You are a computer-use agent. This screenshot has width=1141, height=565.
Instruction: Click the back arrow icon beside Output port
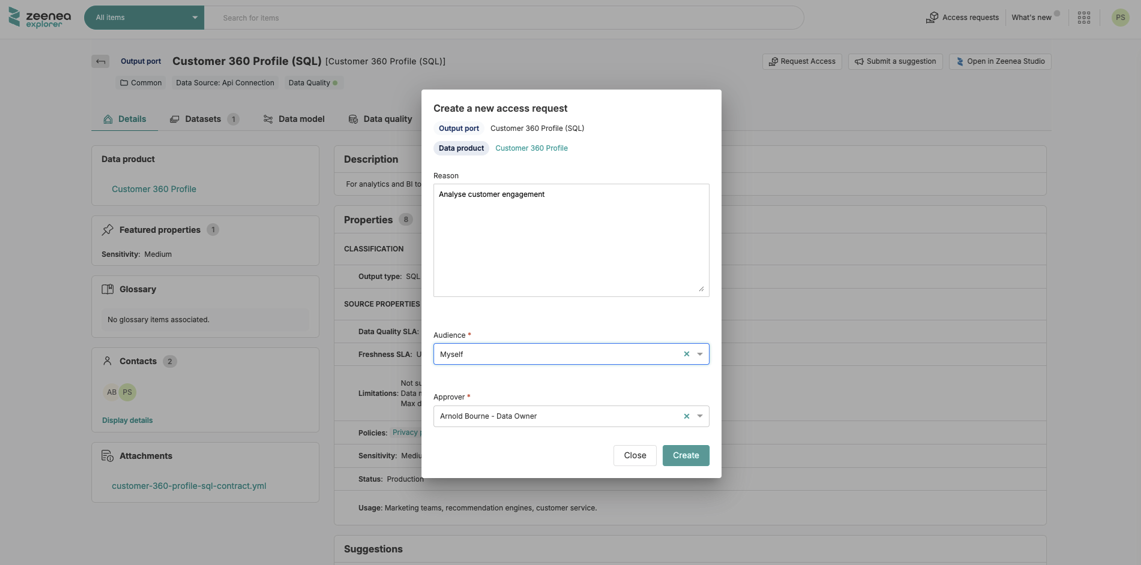click(x=100, y=61)
